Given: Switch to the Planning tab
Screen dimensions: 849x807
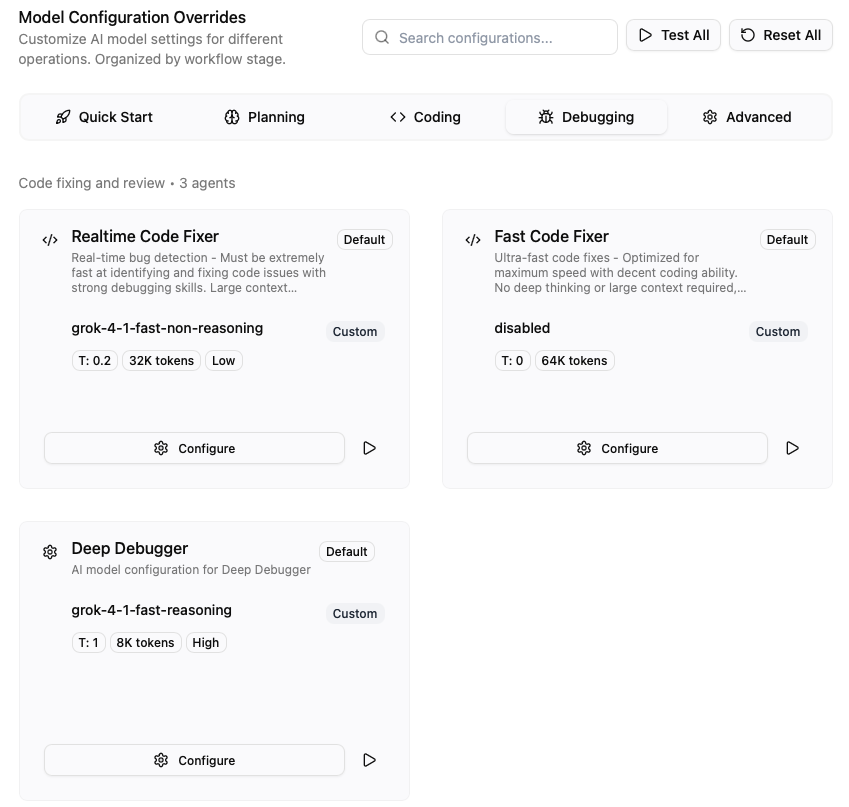Looking at the screenshot, I should tap(264, 117).
